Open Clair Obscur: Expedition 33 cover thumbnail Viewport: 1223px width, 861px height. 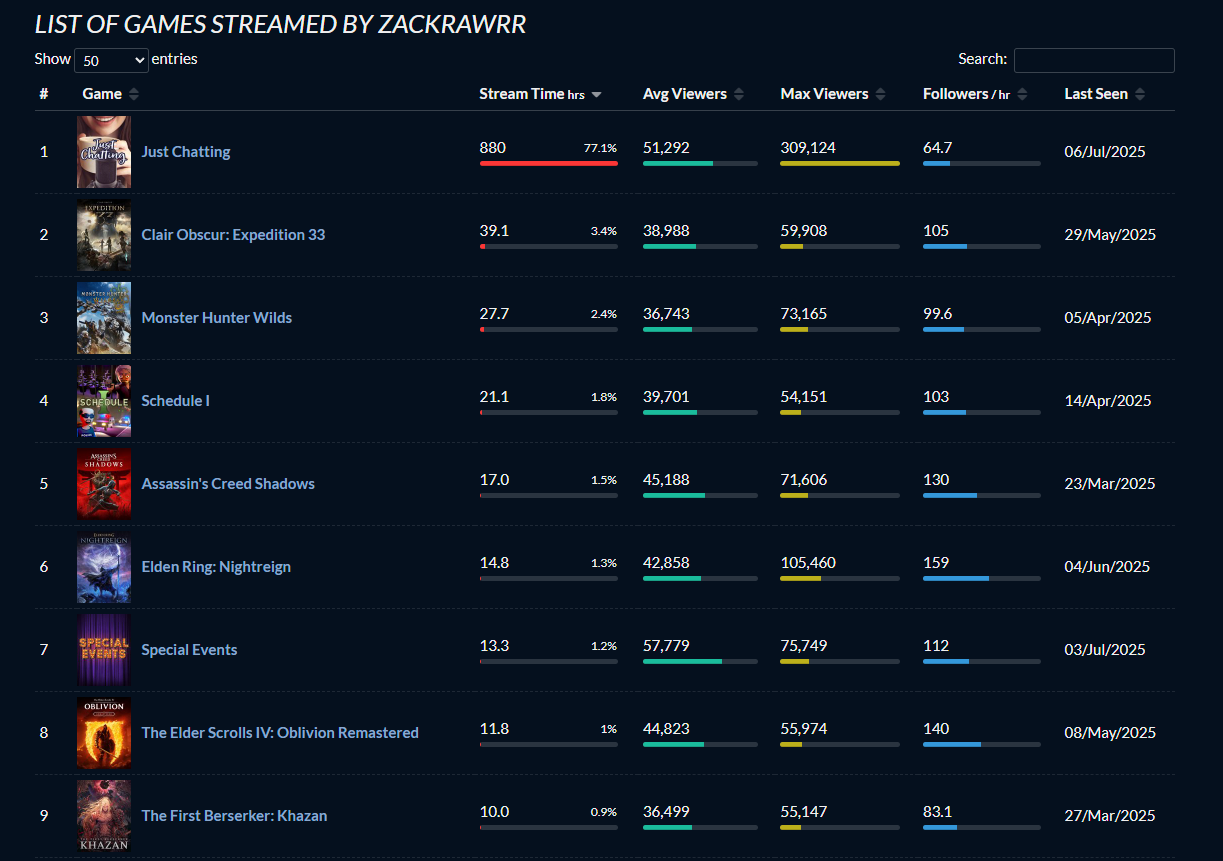(104, 235)
